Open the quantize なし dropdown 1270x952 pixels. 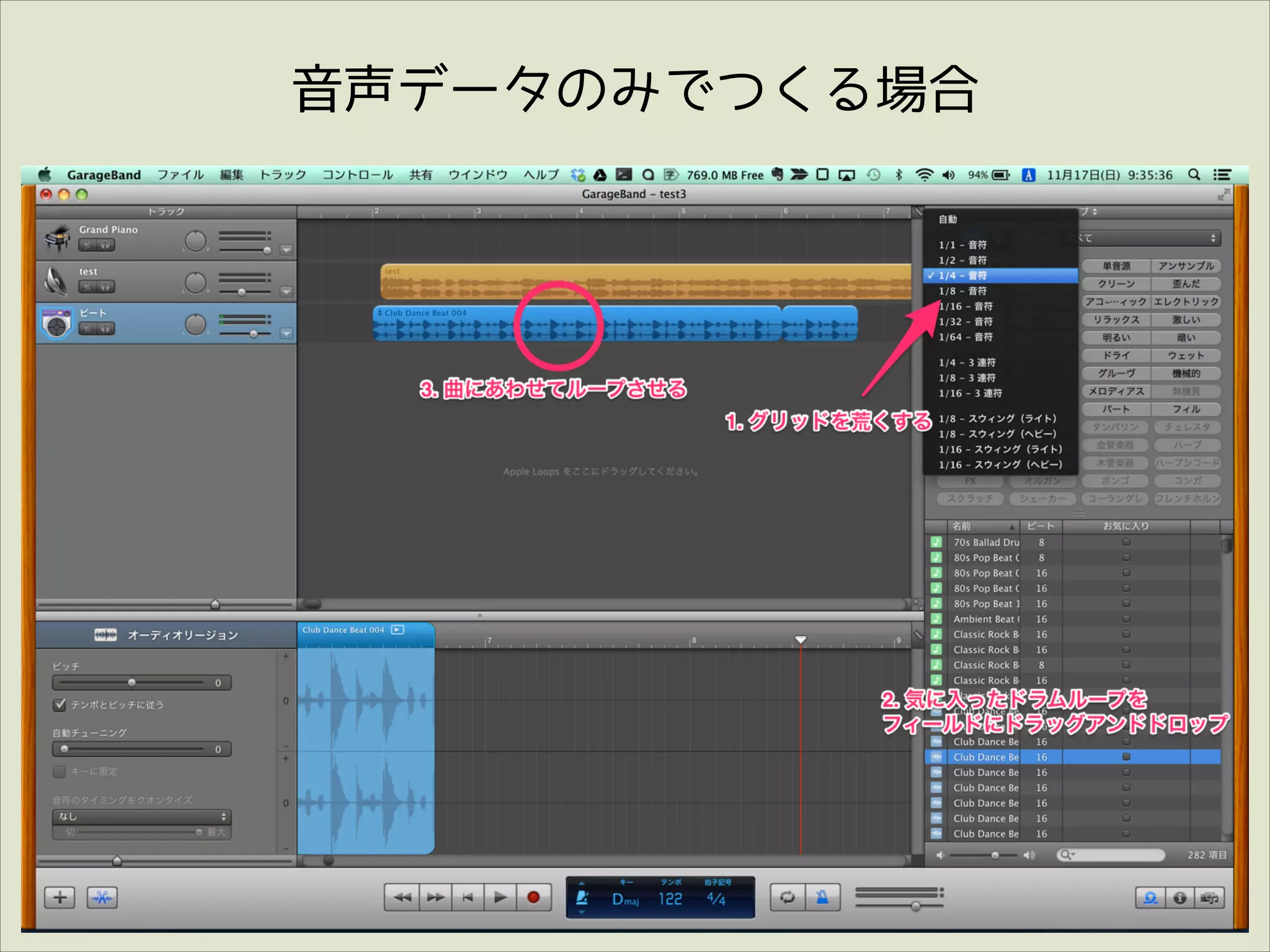click(x=141, y=816)
